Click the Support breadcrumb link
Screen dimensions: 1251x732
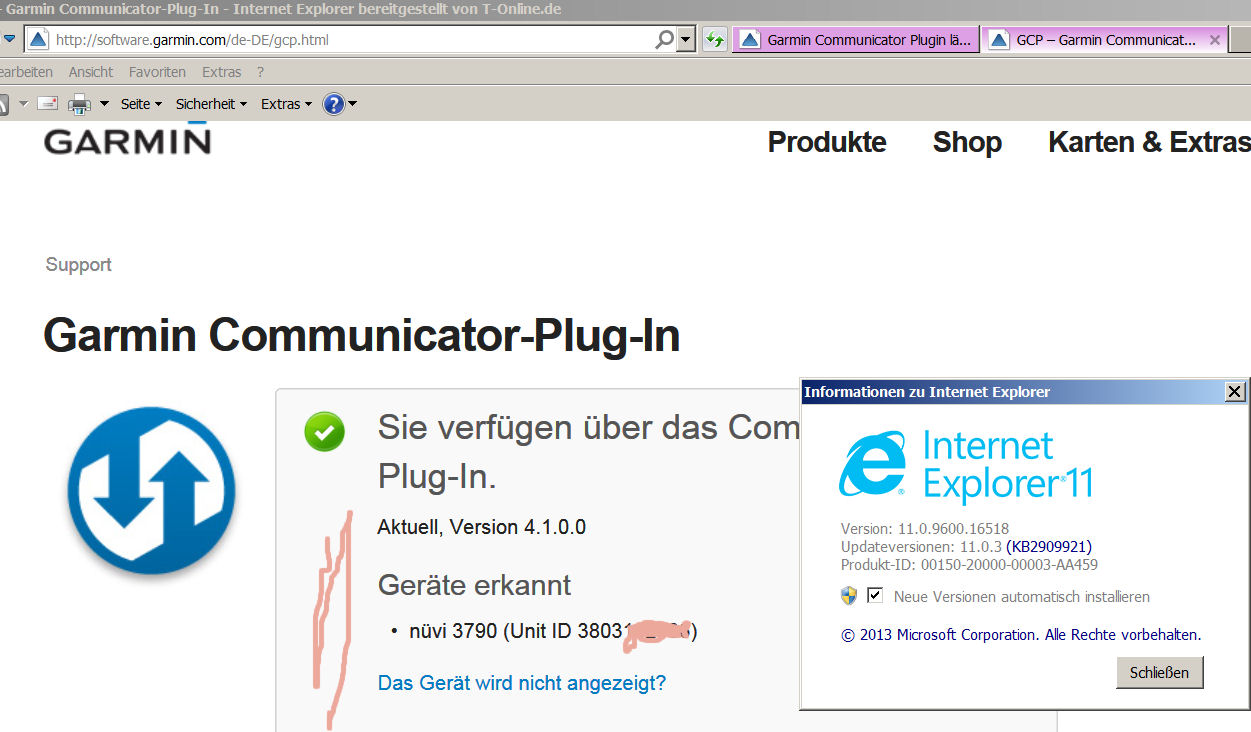78,265
